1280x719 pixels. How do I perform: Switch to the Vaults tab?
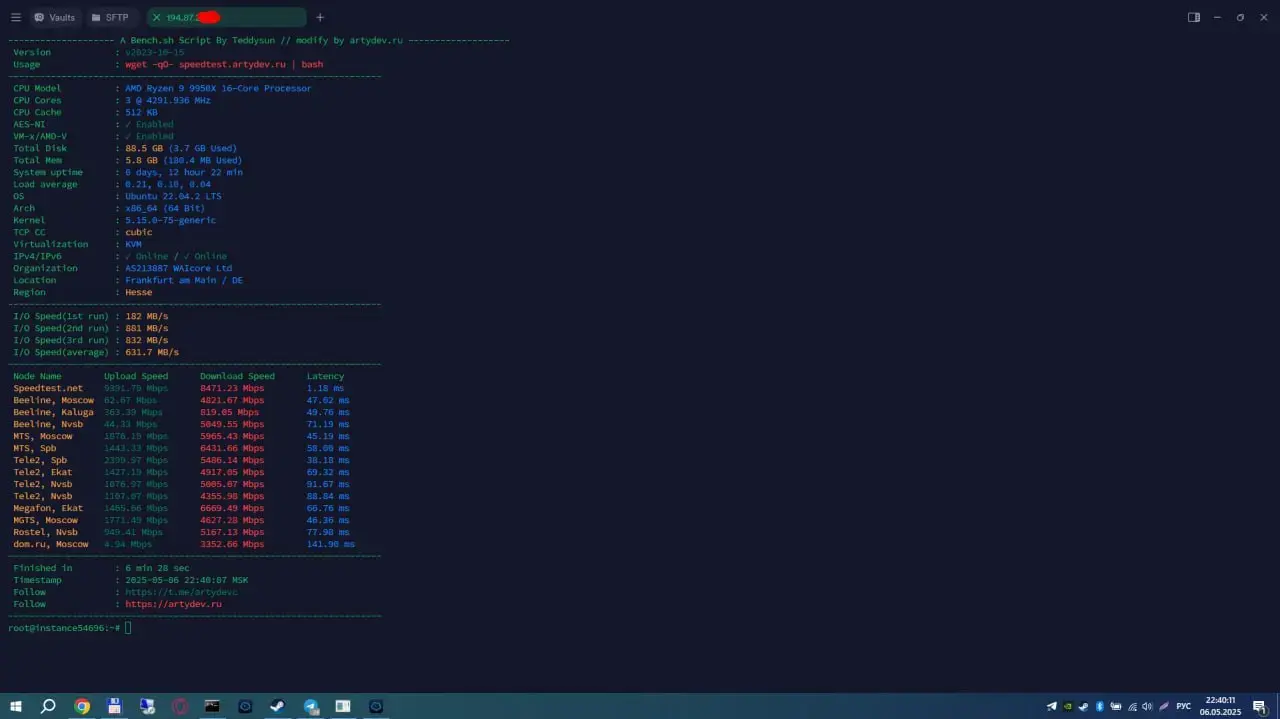55,17
